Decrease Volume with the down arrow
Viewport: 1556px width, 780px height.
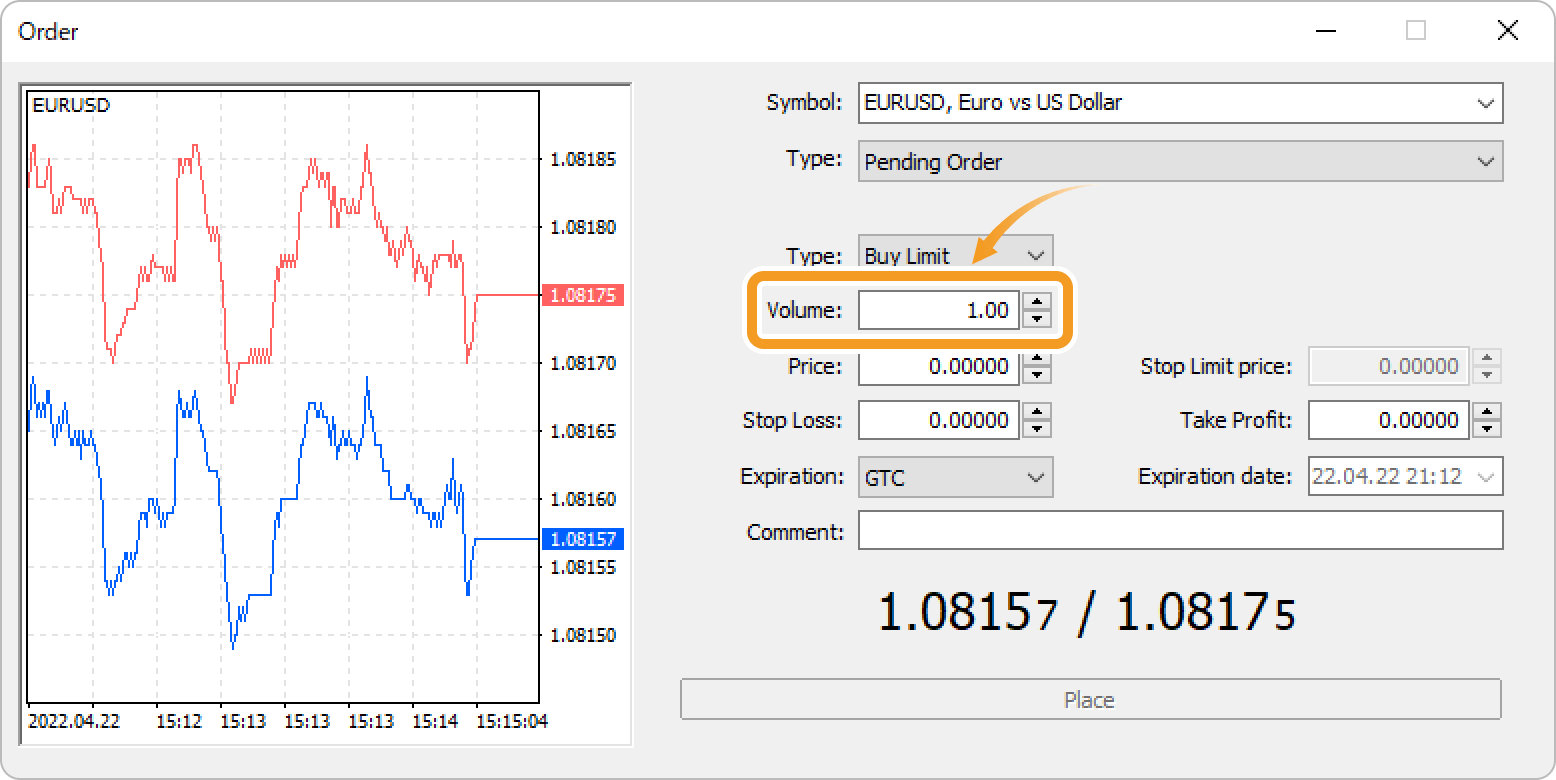click(1038, 319)
